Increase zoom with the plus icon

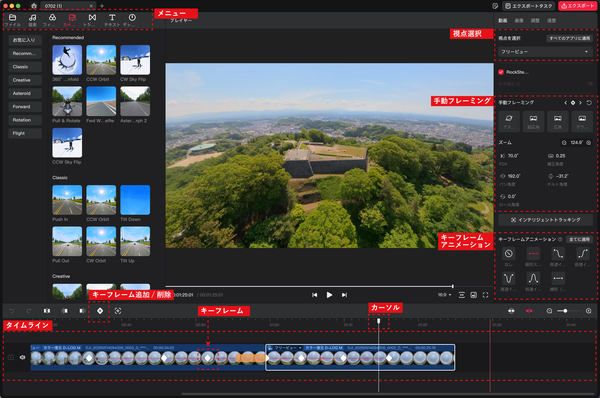589,142
